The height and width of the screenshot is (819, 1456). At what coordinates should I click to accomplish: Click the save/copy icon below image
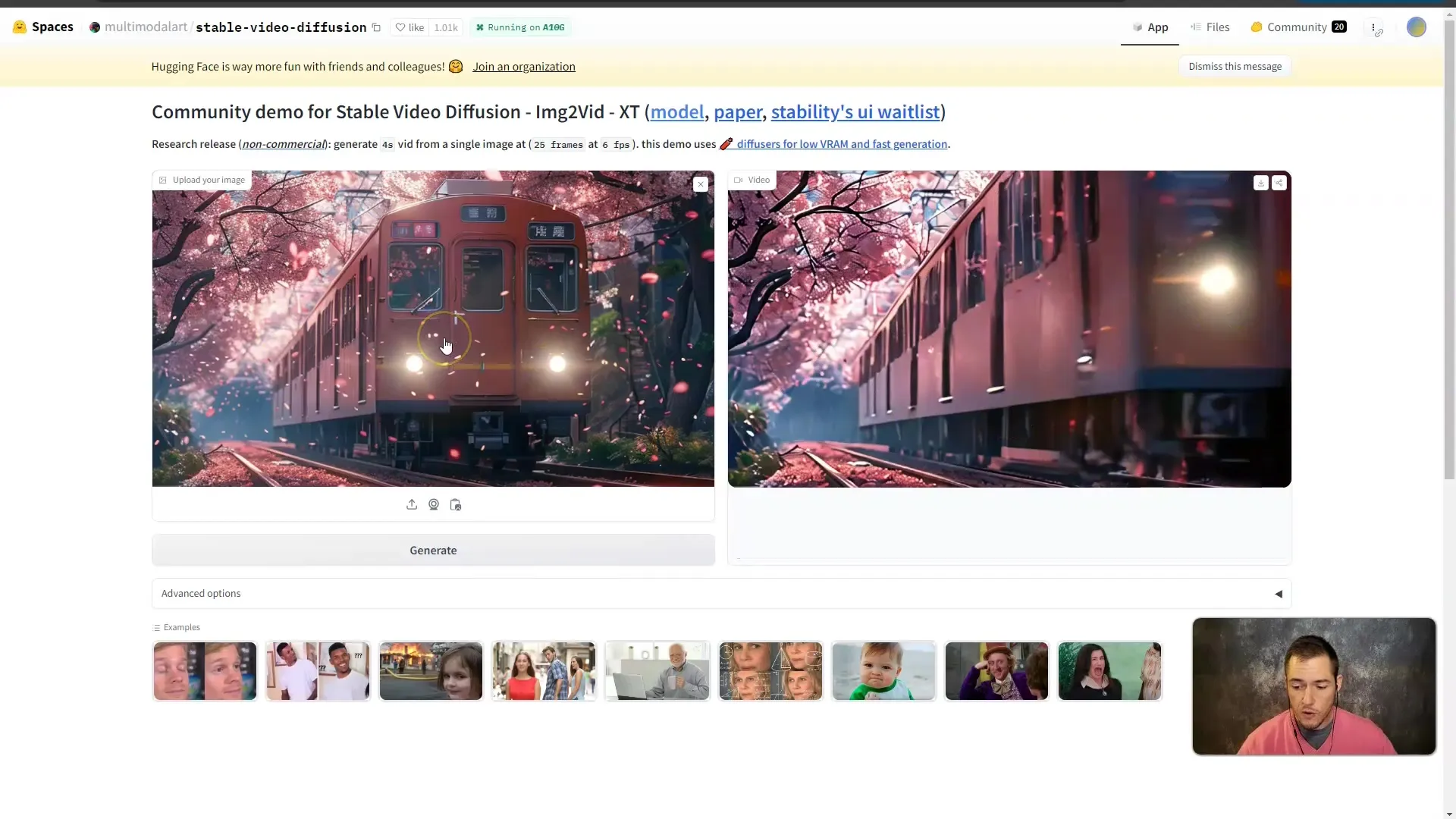click(456, 504)
